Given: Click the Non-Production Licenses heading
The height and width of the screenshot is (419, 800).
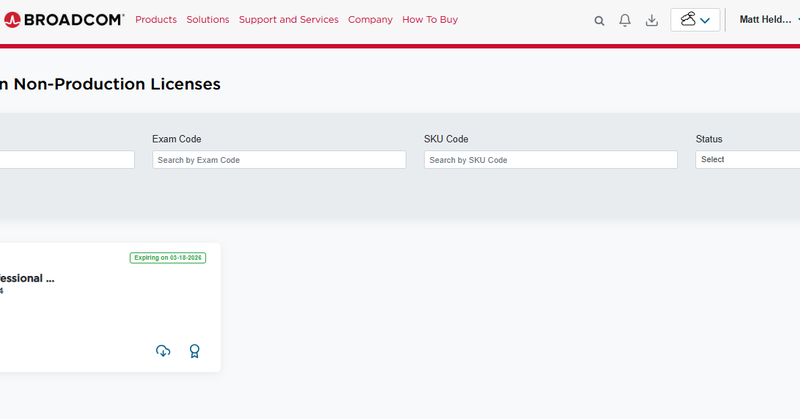Looking at the screenshot, I should pos(110,84).
